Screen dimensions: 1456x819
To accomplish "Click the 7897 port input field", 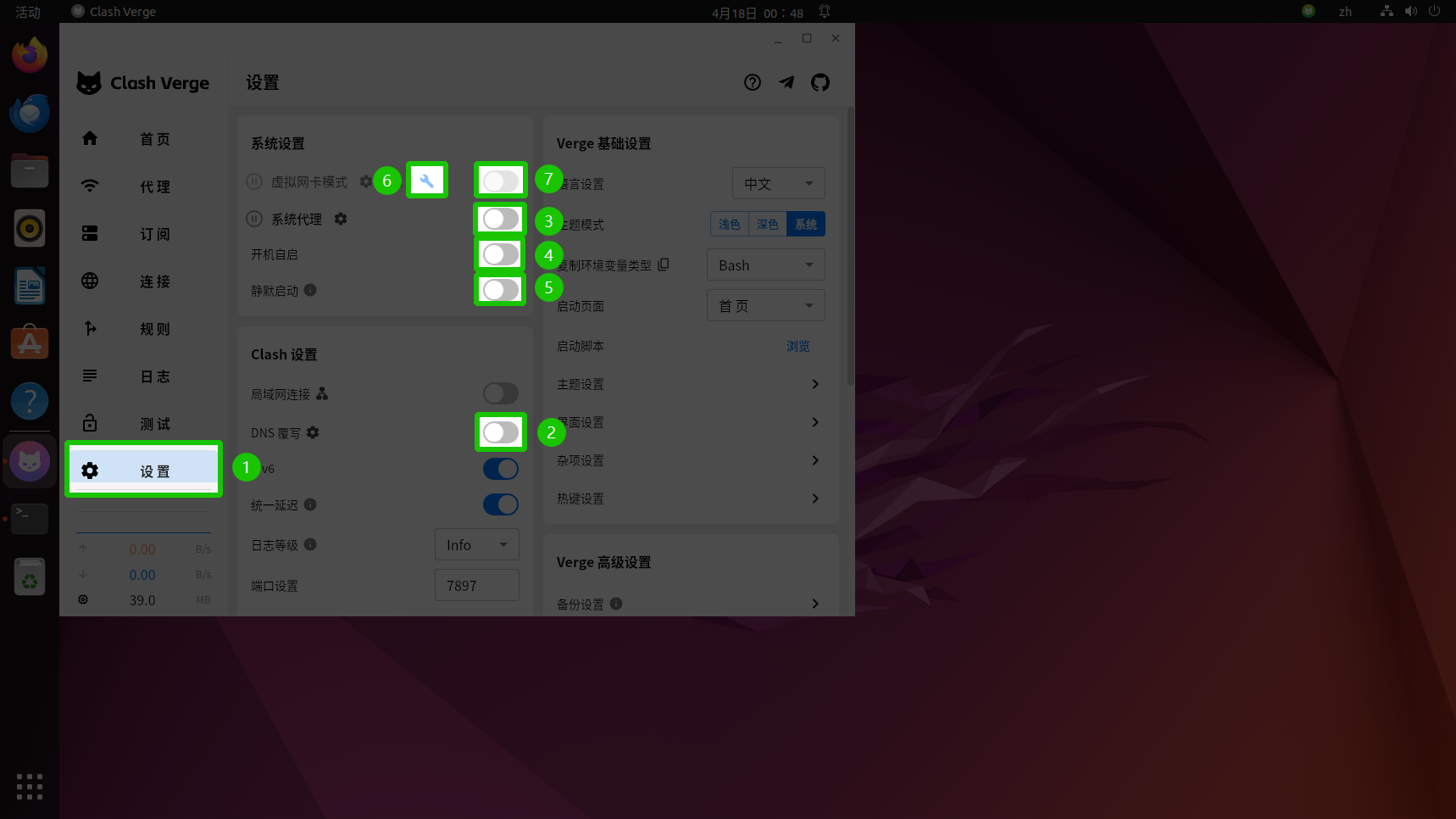I will [x=477, y=585].
